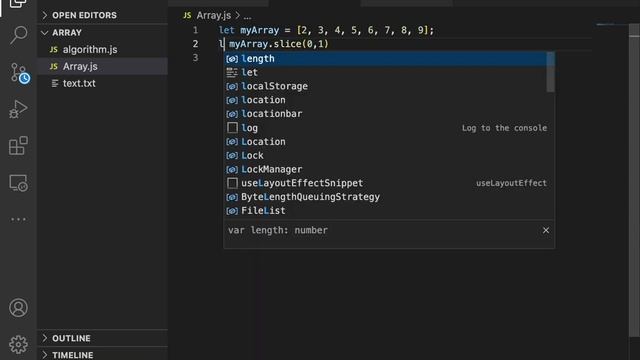Image resolution: width=640 pixels, height=360 pixels.
Task: Click variable icon next to LockManager
Action: 232,169
